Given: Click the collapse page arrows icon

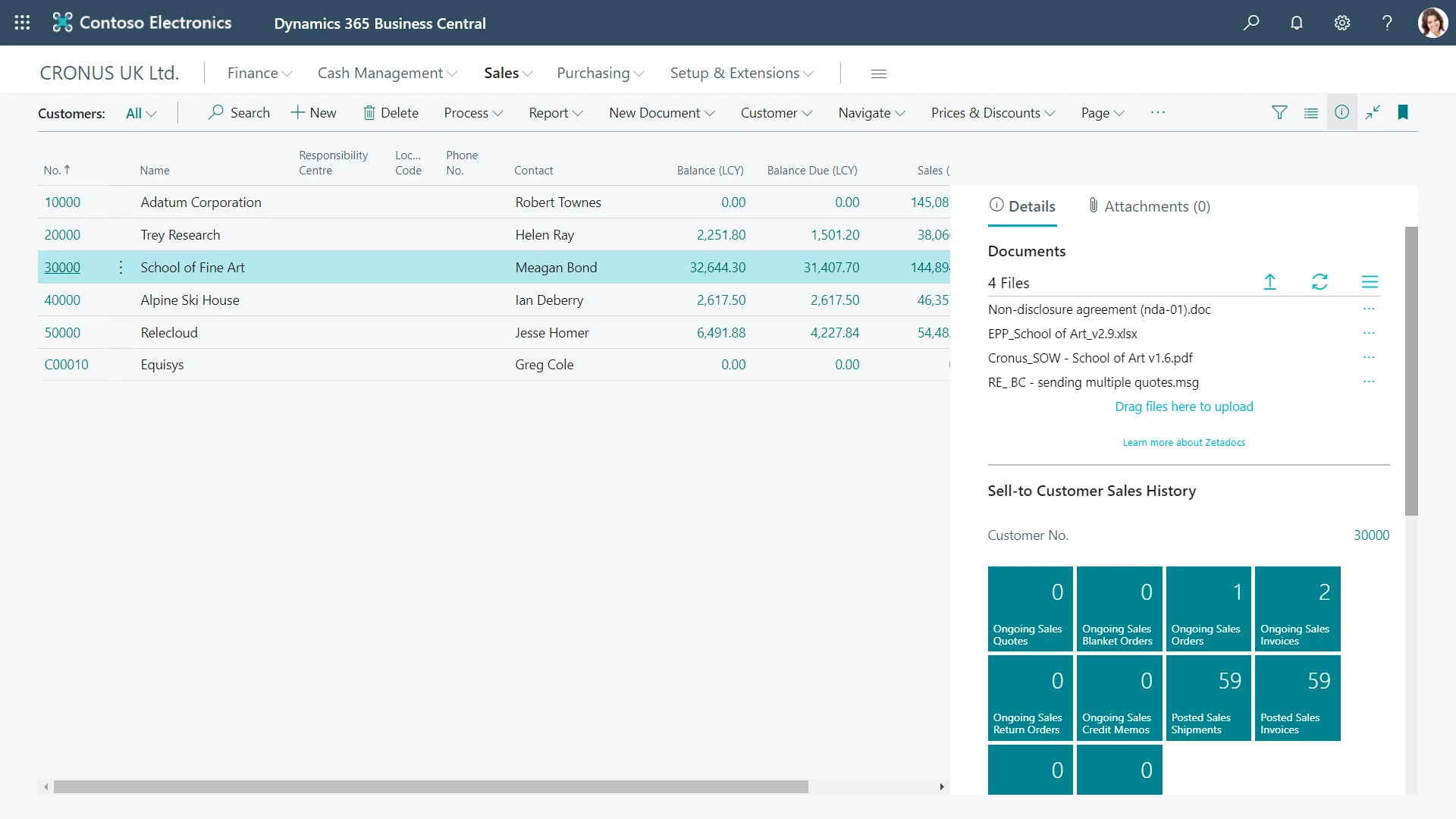Looking at the screenshot, I should [1373, 113].
